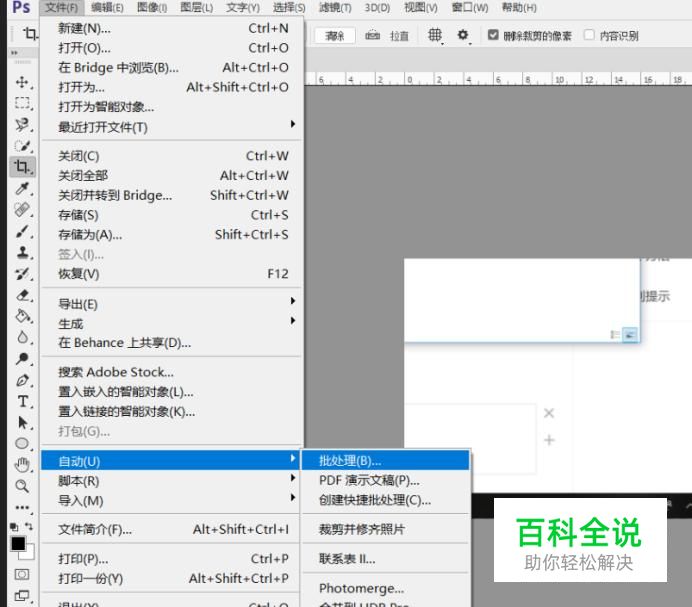
Task: Choose 新建(N)... menu entry
Action: (x=172, y=28)
